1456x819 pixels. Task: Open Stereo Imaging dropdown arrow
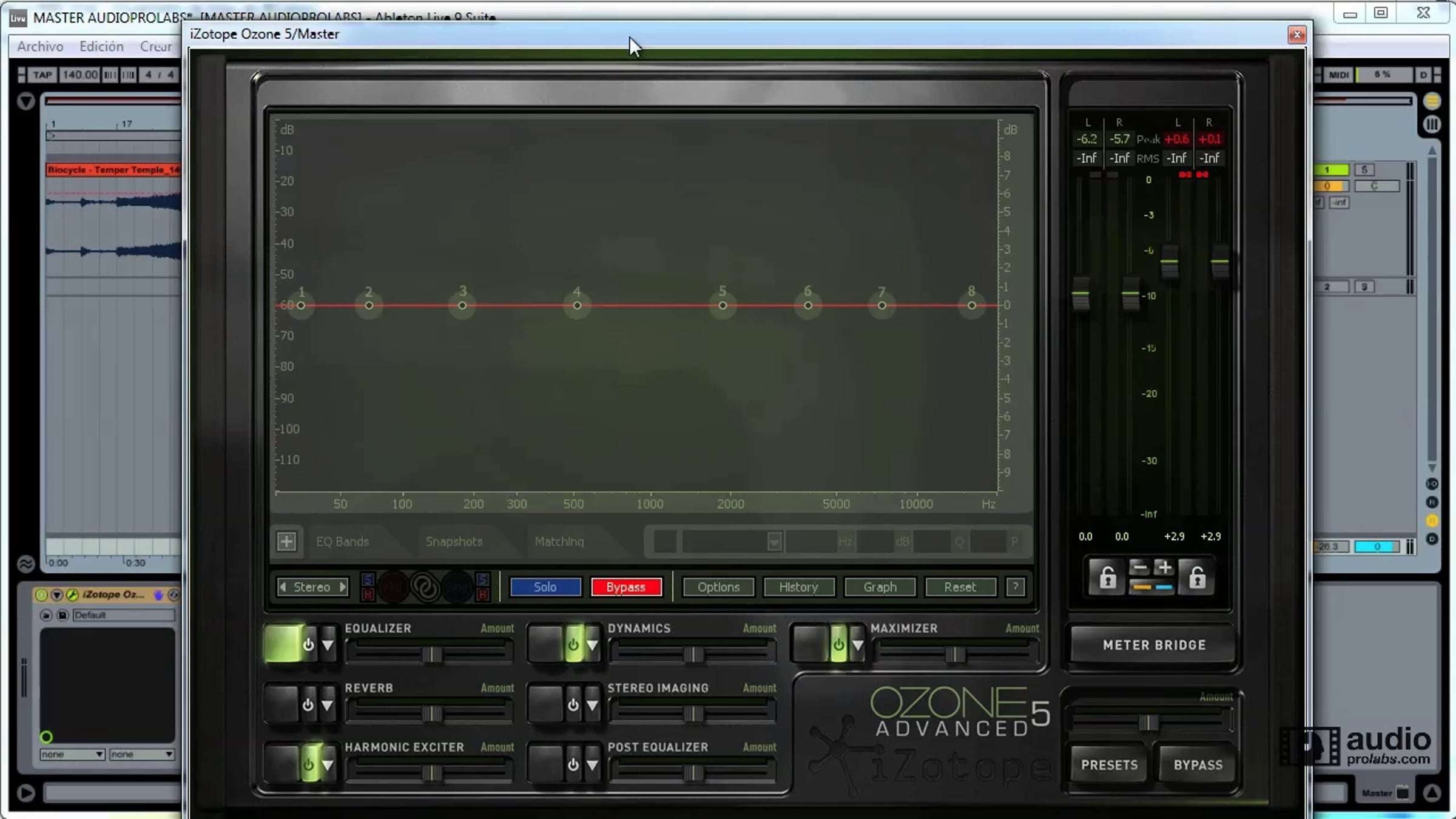[592, 705]
